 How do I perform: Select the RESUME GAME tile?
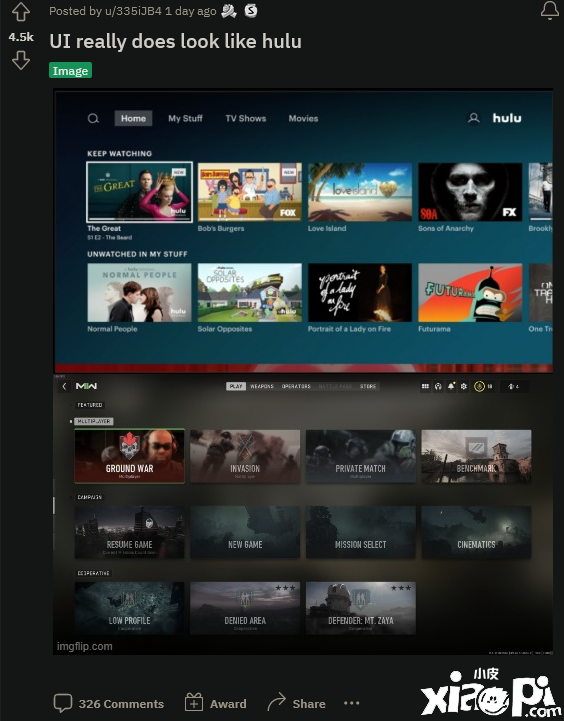click(130, 532)
